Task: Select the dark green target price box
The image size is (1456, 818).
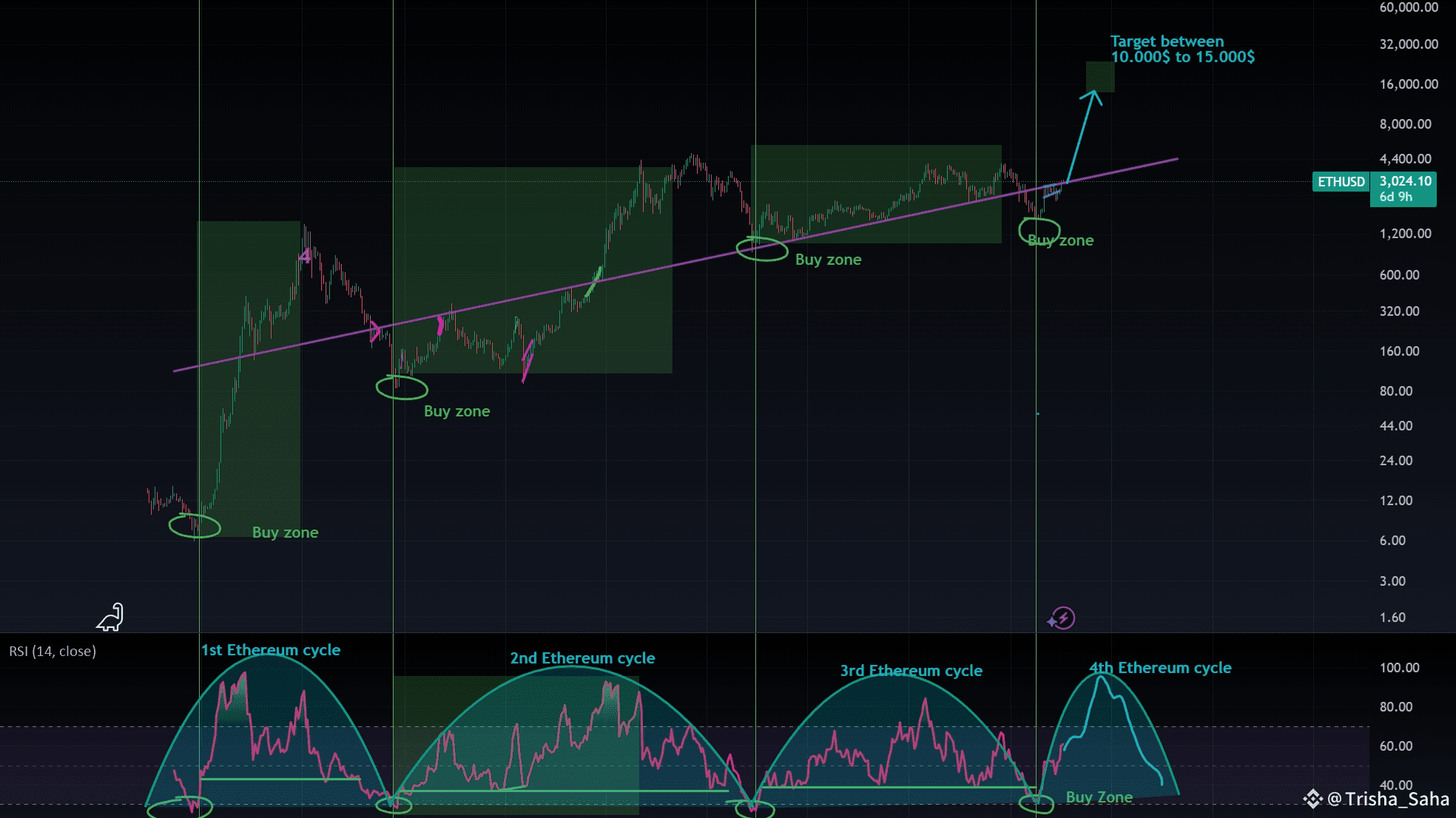Action: tap(1100, 76)
